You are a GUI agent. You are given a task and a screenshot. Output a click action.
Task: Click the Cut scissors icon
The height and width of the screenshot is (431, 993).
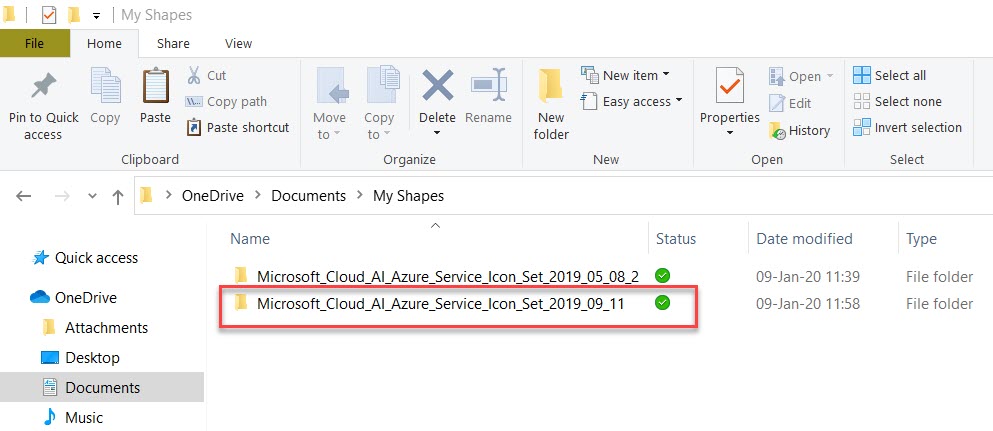click(195, 76)
